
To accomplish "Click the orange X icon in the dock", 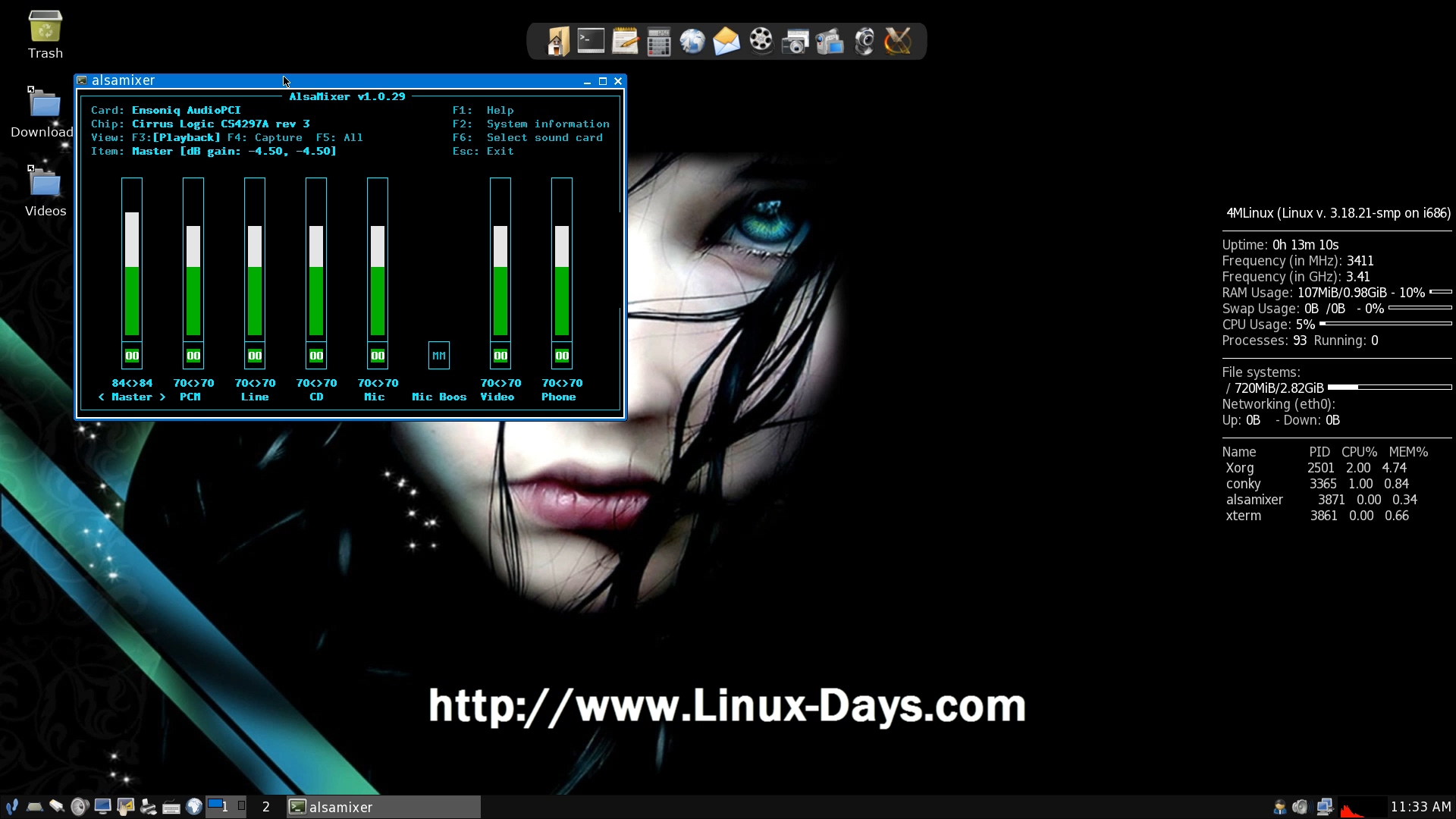I will click(x=898, y=41).
